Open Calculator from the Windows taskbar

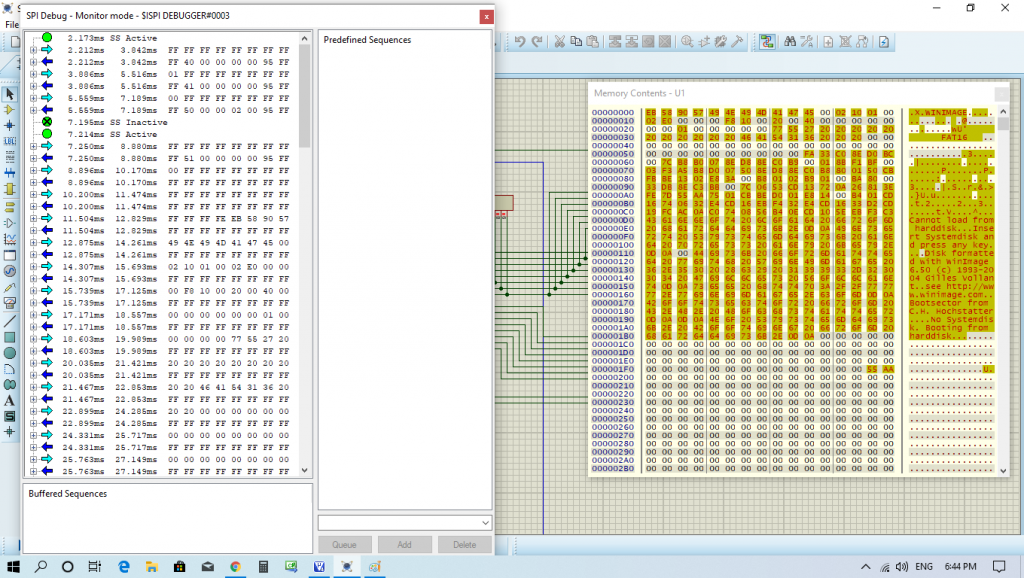(x=263, y=566)
